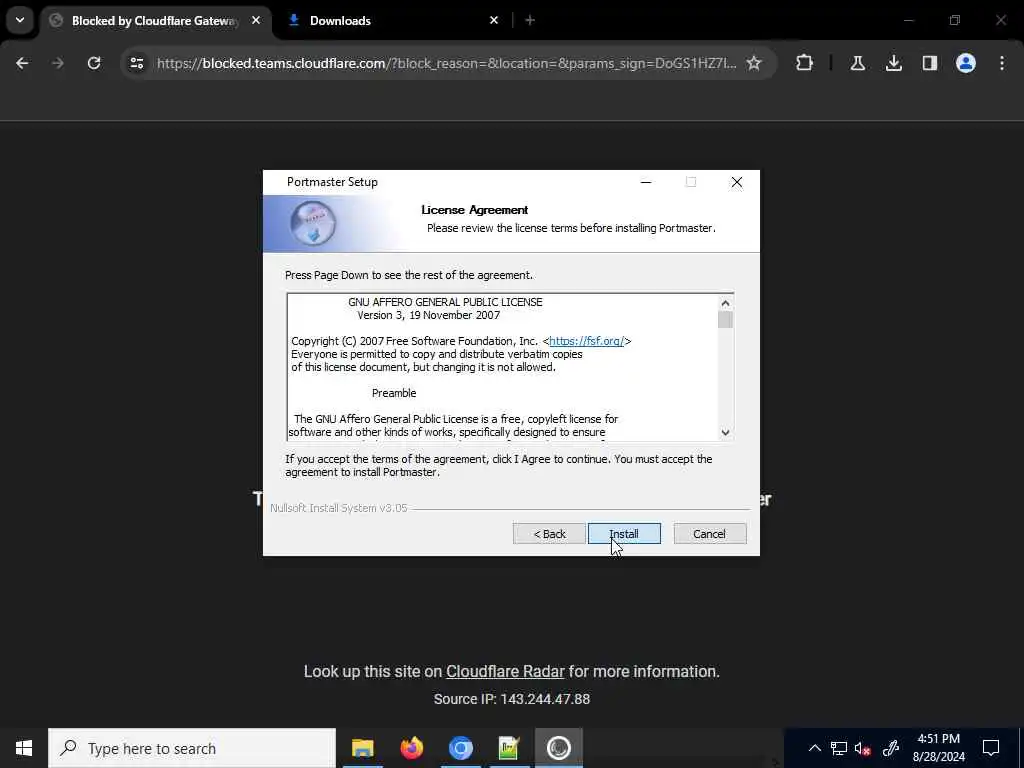Close the Blocked by Cloudflare Gateway tab

tap(256, 20)
